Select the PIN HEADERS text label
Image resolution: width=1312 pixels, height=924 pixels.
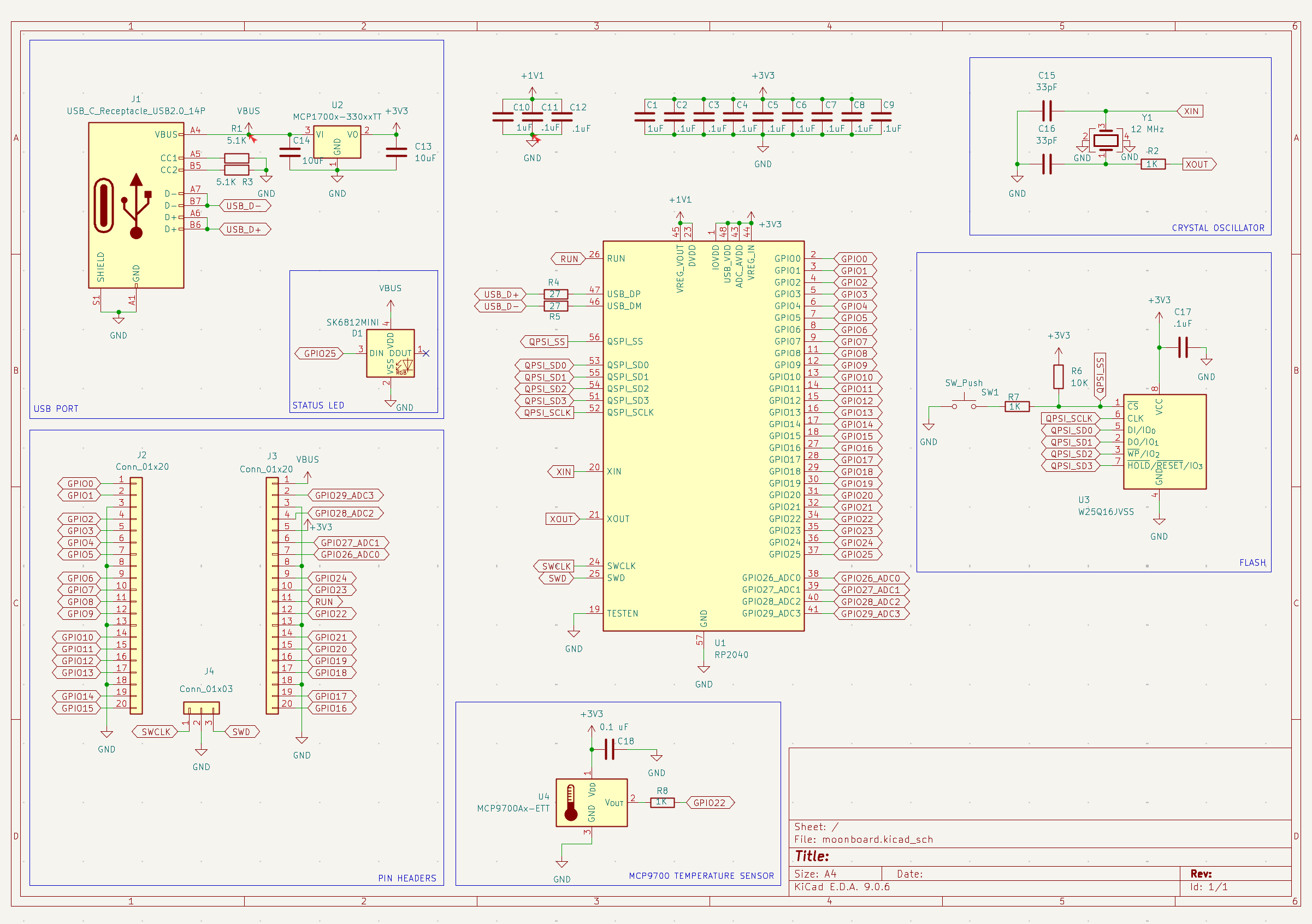(x=407, y=878)
